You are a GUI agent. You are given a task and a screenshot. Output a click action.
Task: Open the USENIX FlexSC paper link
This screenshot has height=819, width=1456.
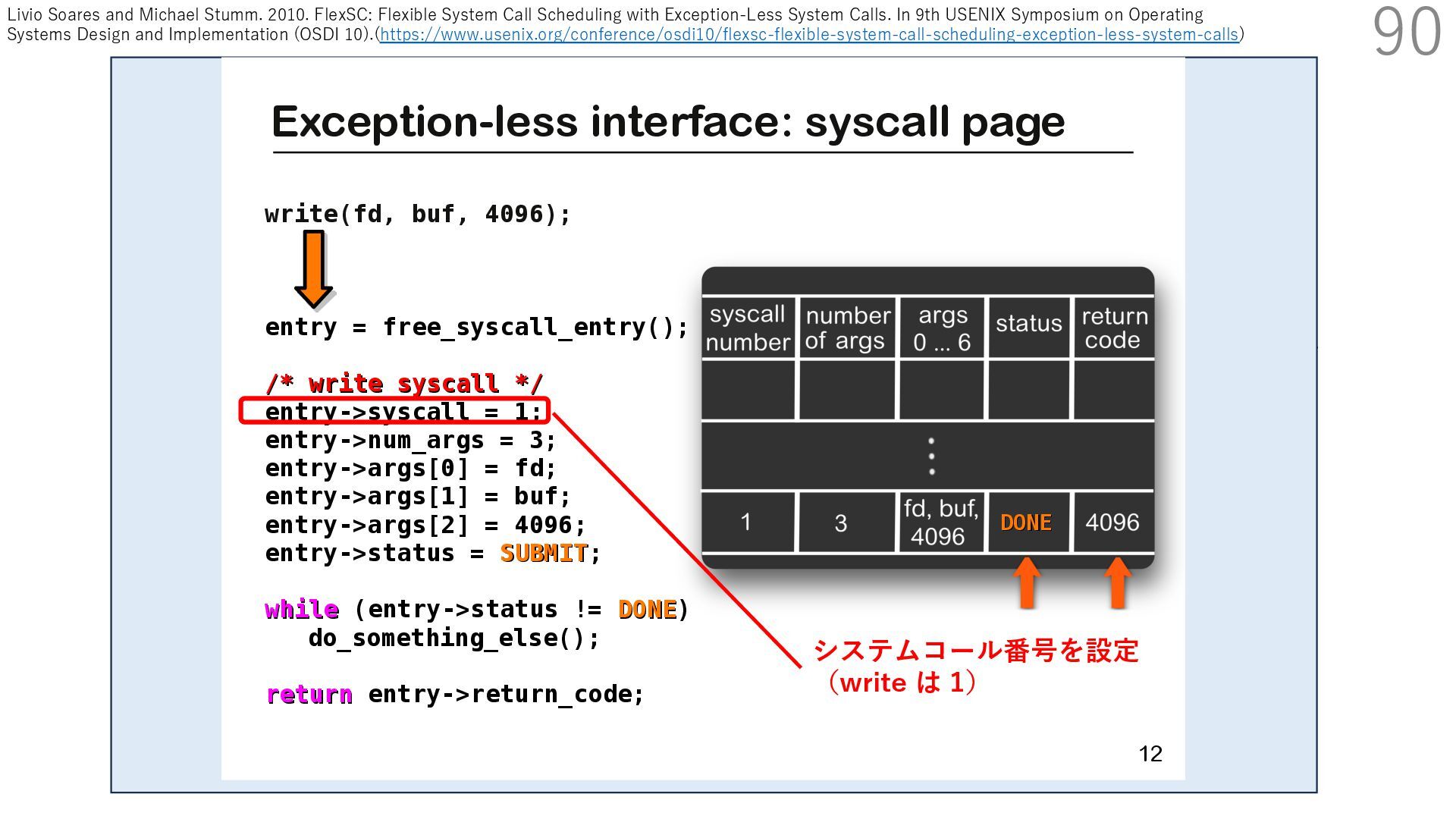click(x=808, y=35)
